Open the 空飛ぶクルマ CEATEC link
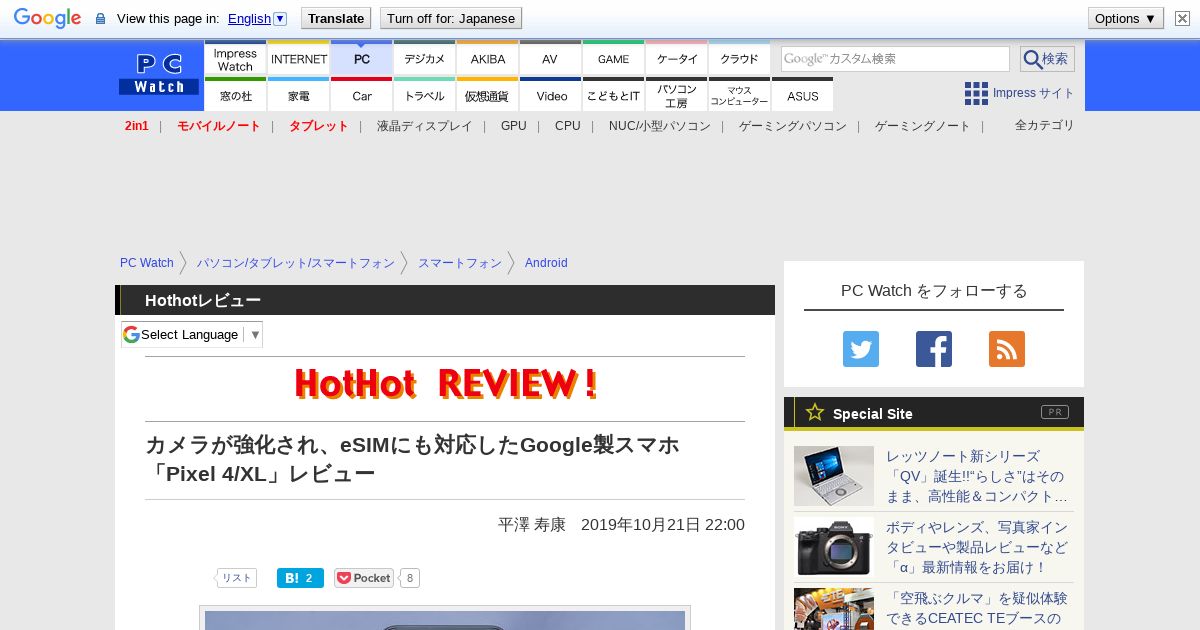Screen dimensions: 1200x630 tap(977, 608)
